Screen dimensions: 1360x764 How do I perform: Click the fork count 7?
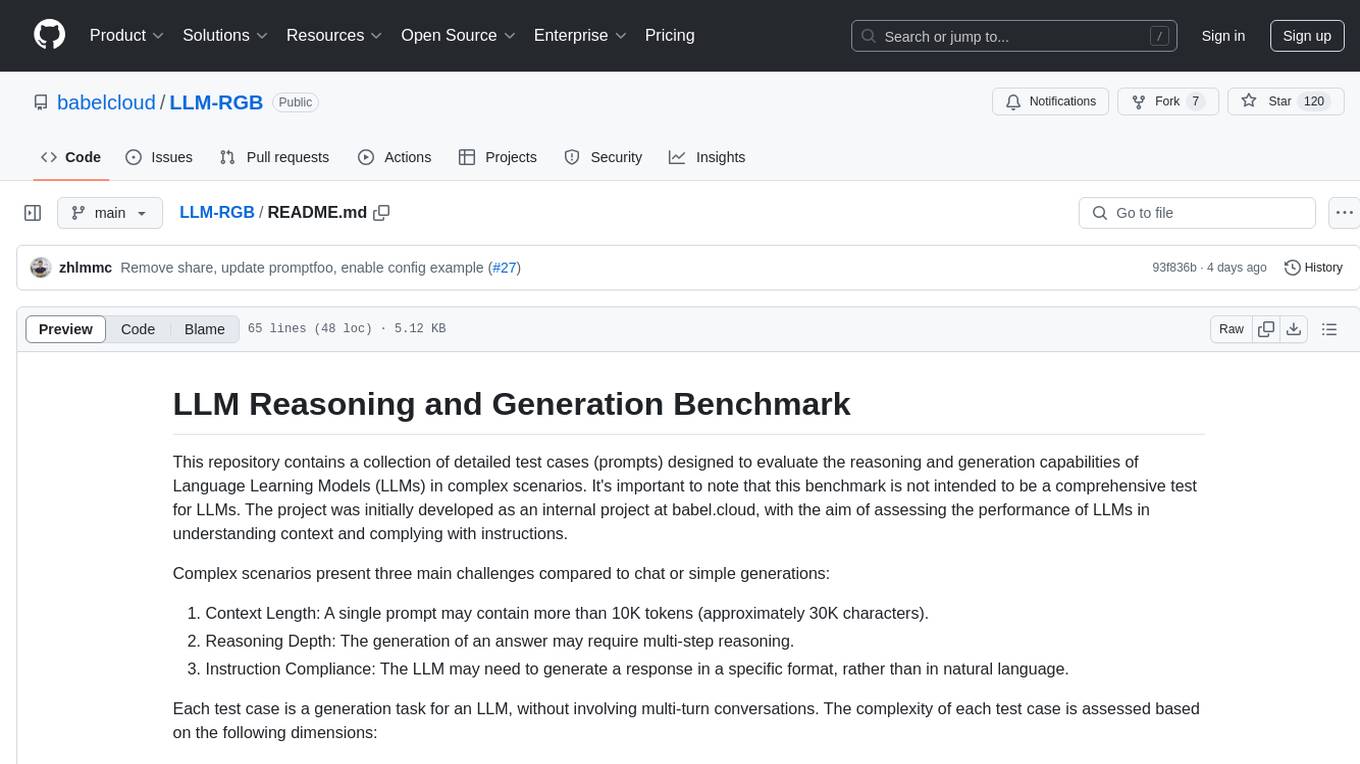tap(1195, 101)
